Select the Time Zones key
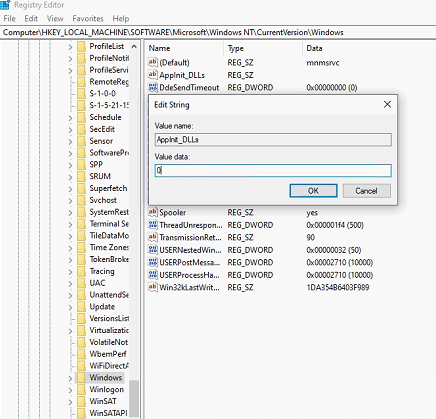436x419 pixels. click(109, 247)
